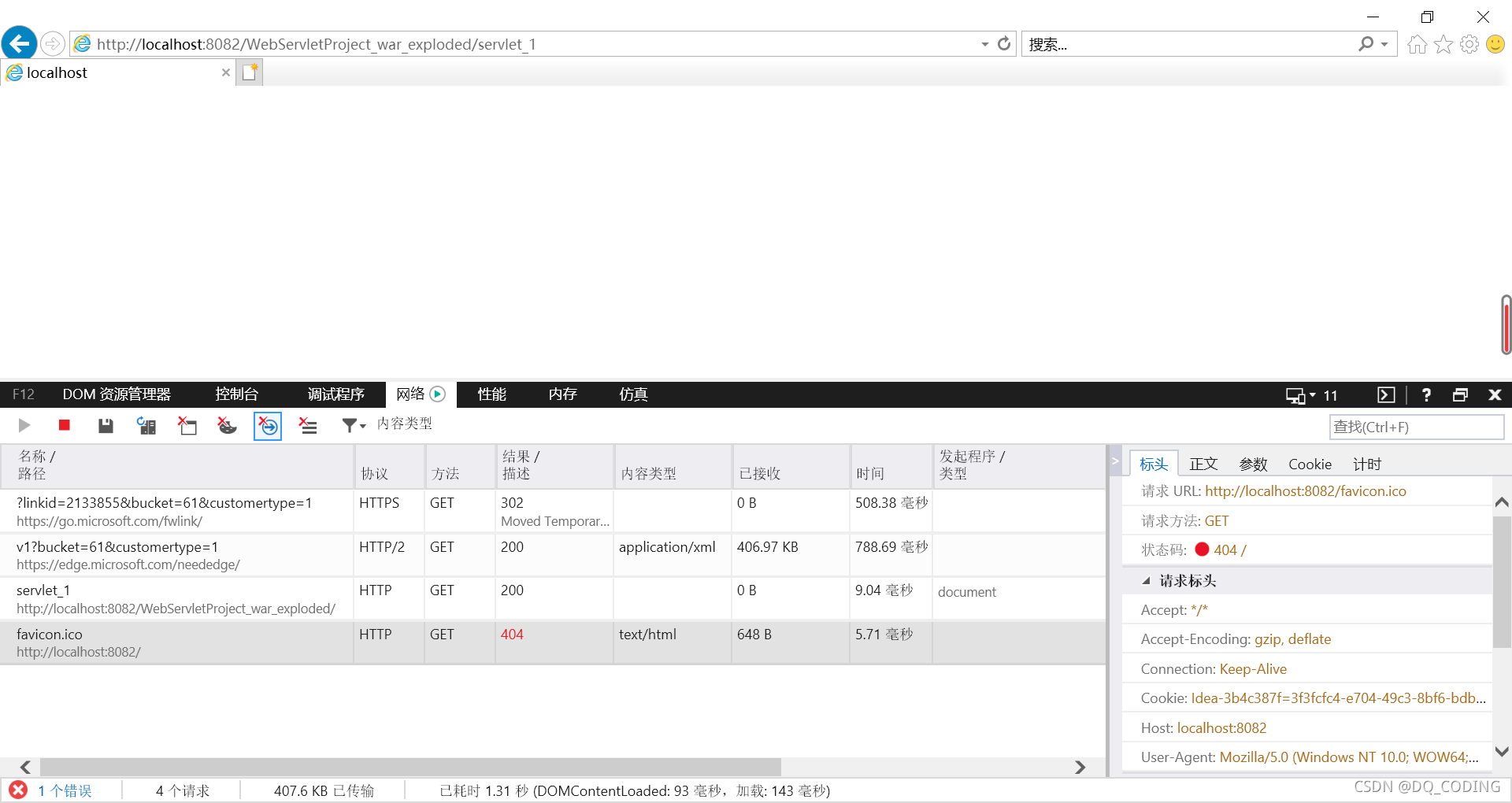Screen dimensions: 1512x803
Task: Open the Cookie details tab
Action: tap(1310, 464)
